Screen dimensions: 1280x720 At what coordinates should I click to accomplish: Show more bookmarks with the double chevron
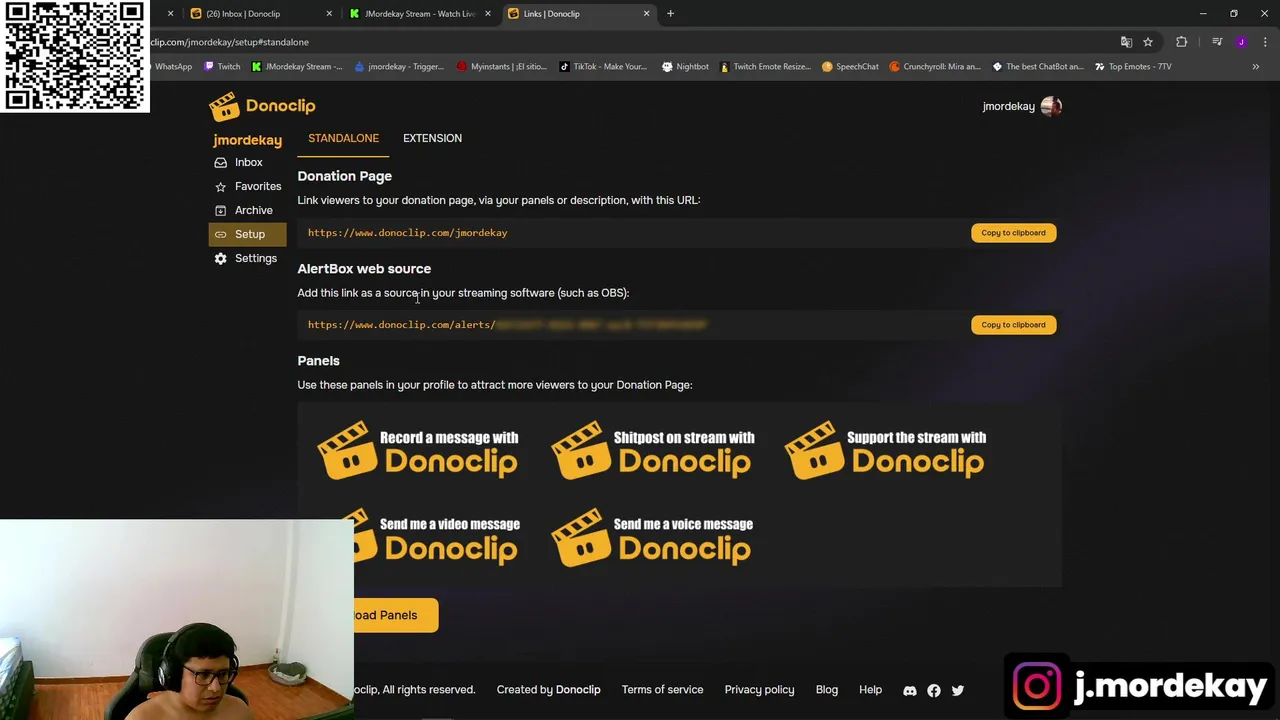pos(1256,67)
